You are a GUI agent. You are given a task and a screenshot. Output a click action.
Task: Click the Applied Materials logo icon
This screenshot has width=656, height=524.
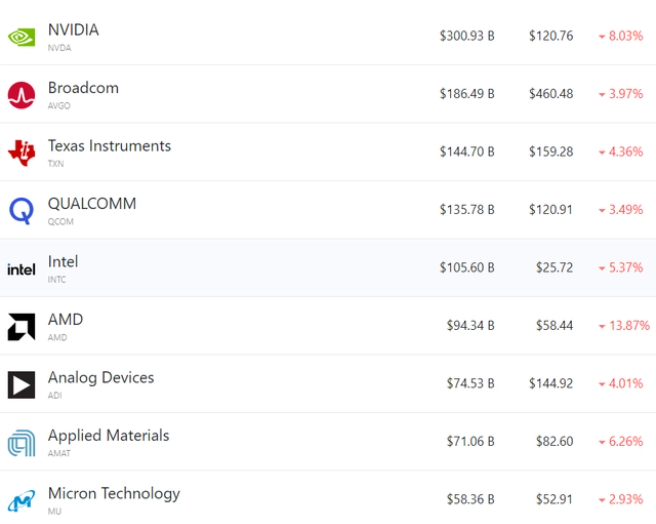pyautogui.click(x=21, y=443)
